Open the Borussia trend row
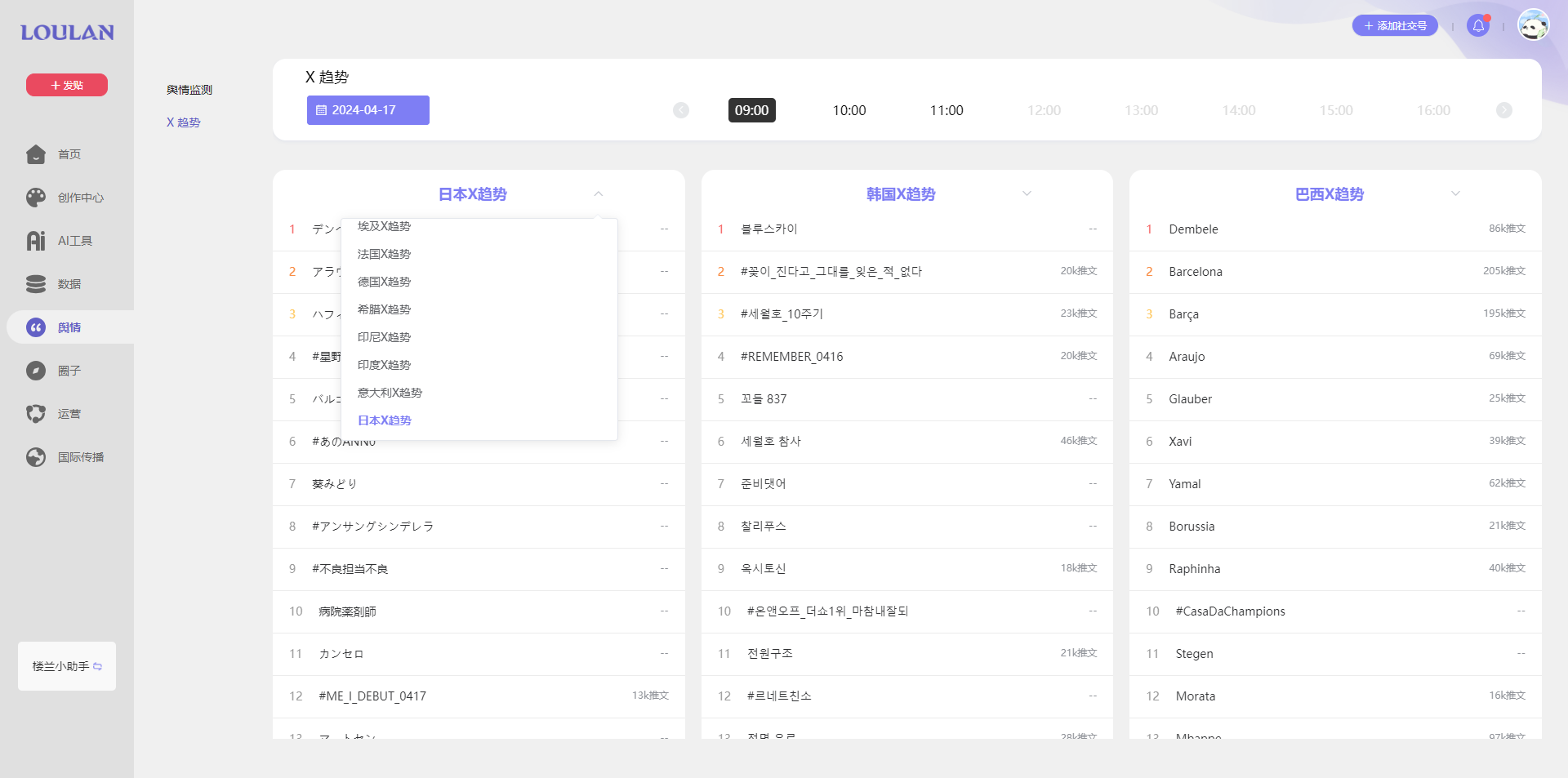The height and width of the screenshot is (778, 1568). pyautogui.click(x=1335, y=527)
